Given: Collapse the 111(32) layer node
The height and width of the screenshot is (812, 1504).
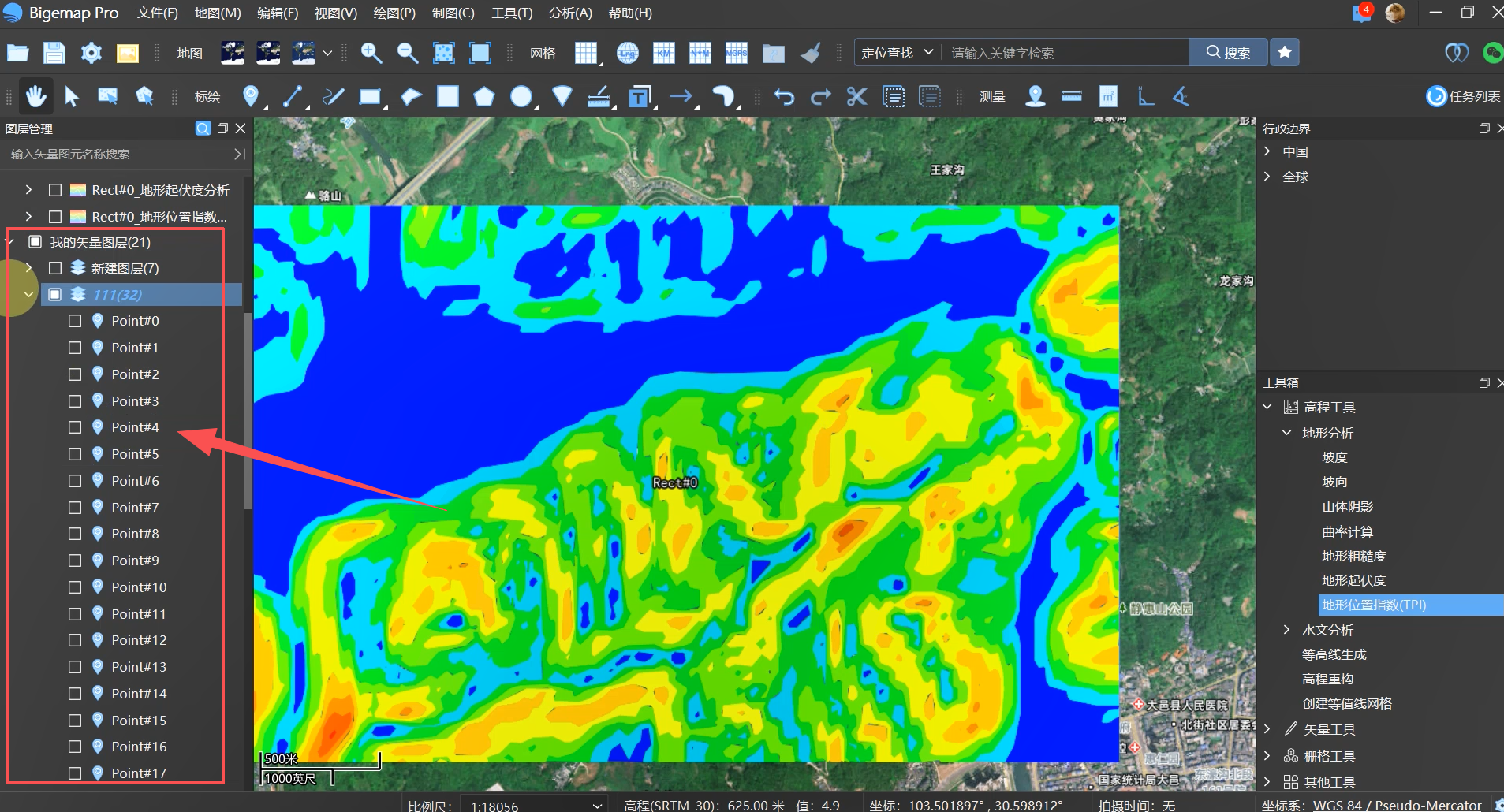Looking at the screenshot, I should [28, 294].
